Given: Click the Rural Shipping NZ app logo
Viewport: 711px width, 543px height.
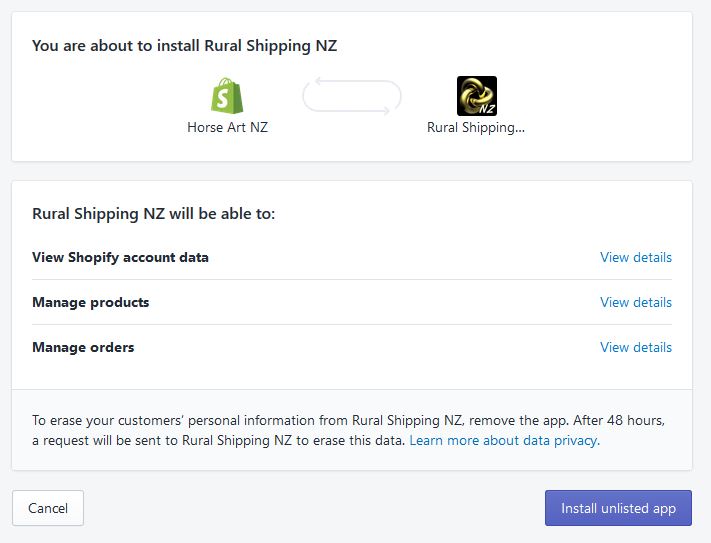Looking at the screenshot, I should click(476, 96).
